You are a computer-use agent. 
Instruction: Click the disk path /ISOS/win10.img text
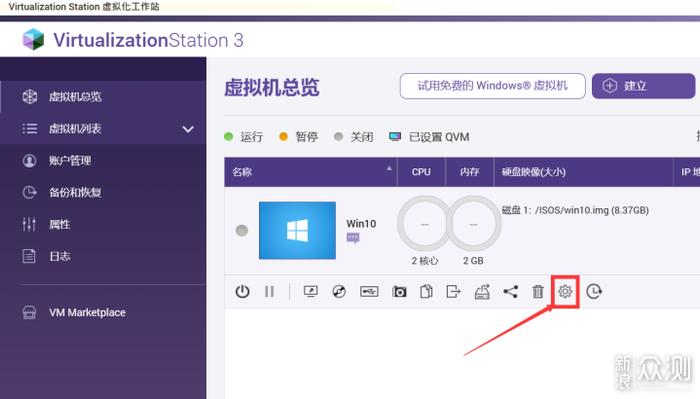pyautogui.click(x=575, y=210)
